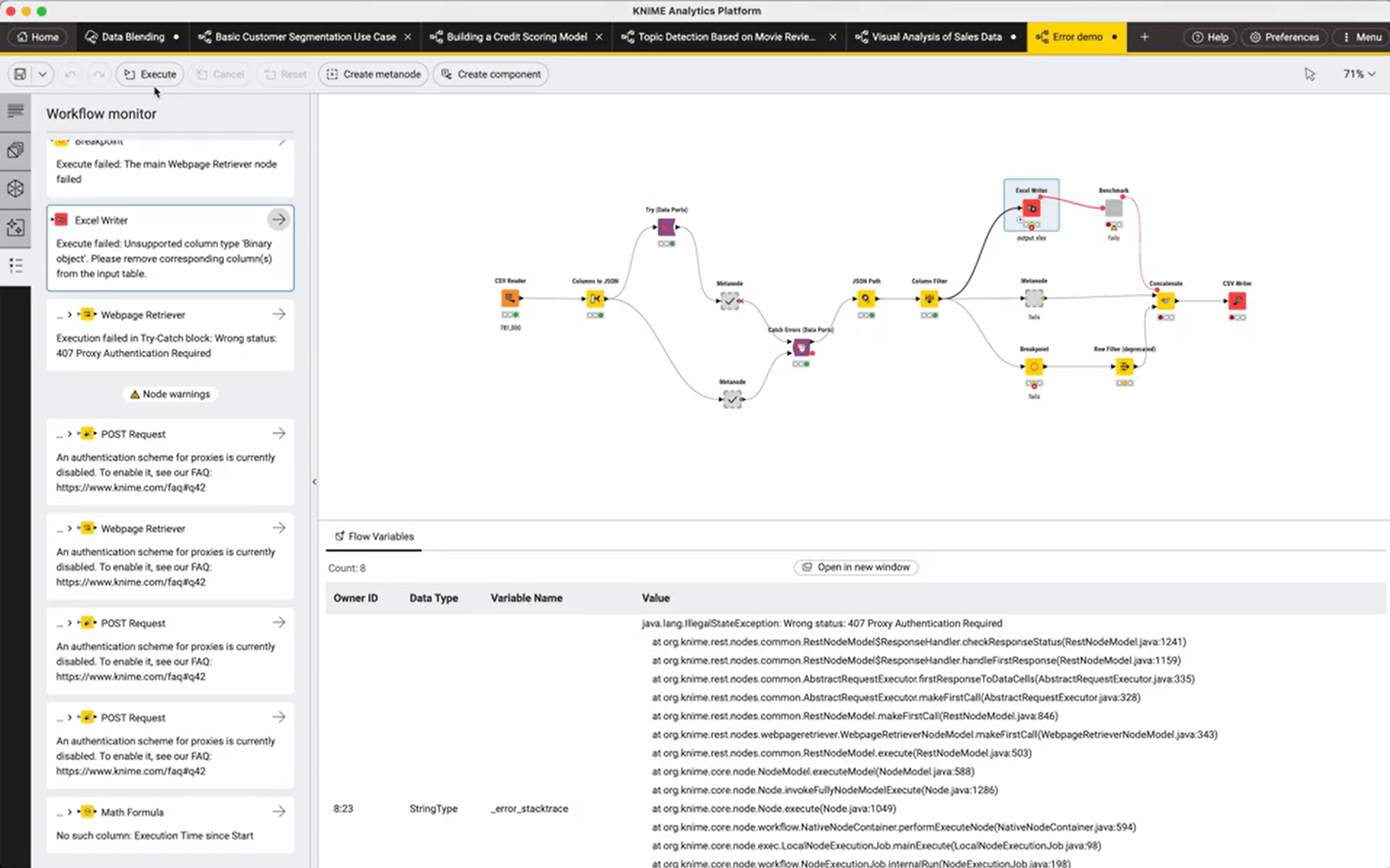Select the Error demo tab
This screenshot has width=1390, height=868.
1077,37
